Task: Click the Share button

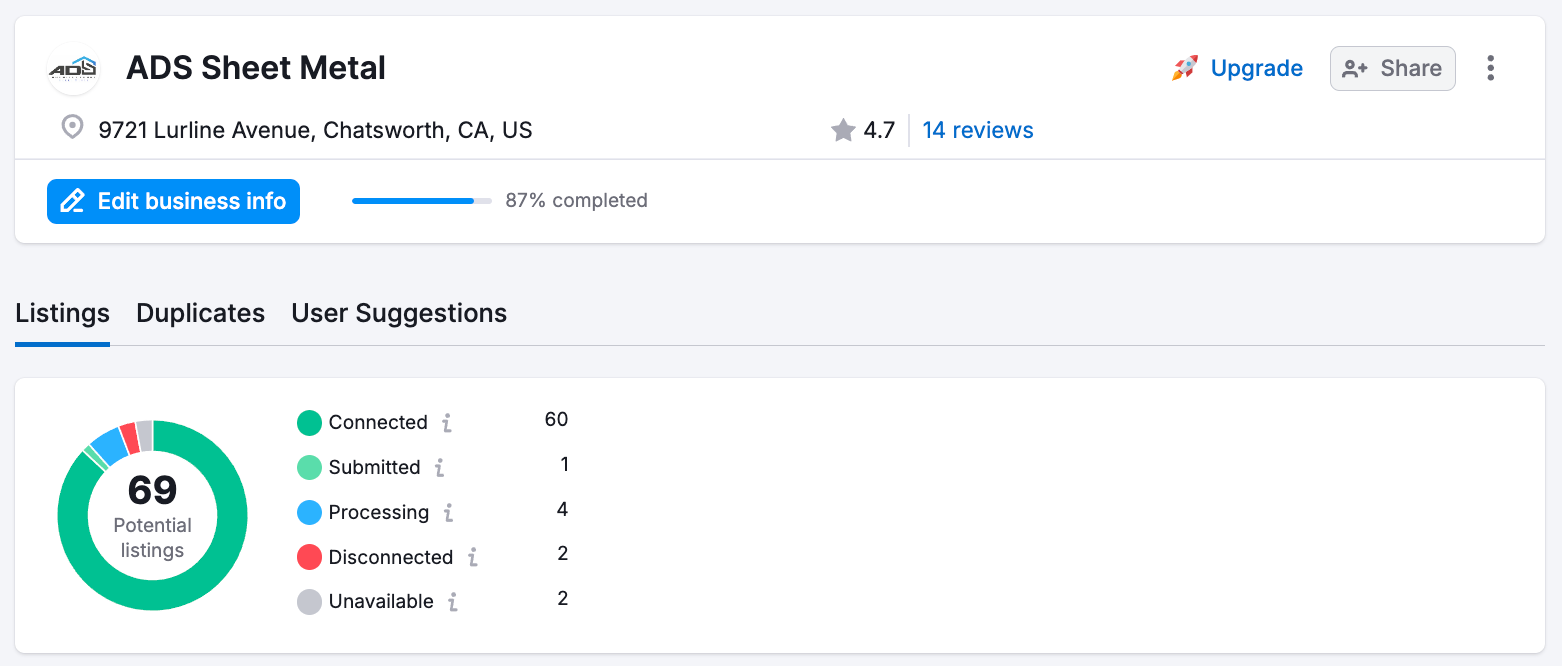Action: point(1392,68)
